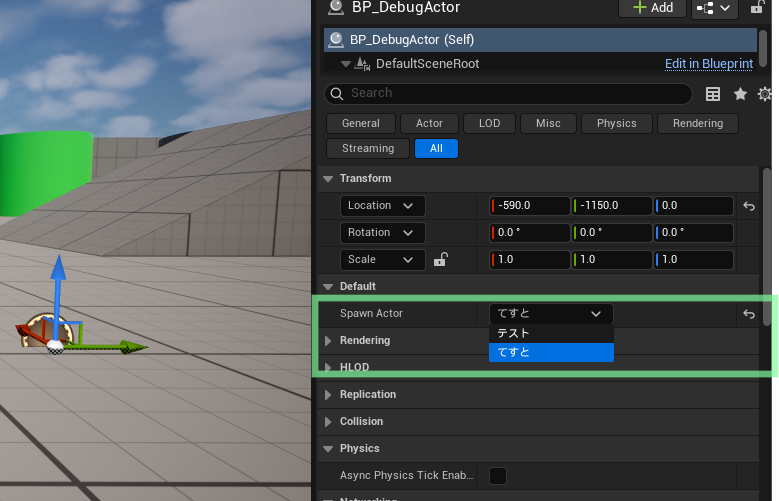Enable Async Physics Tick checkbox
The height and width of the screenshot is (501, 779).
498,476
